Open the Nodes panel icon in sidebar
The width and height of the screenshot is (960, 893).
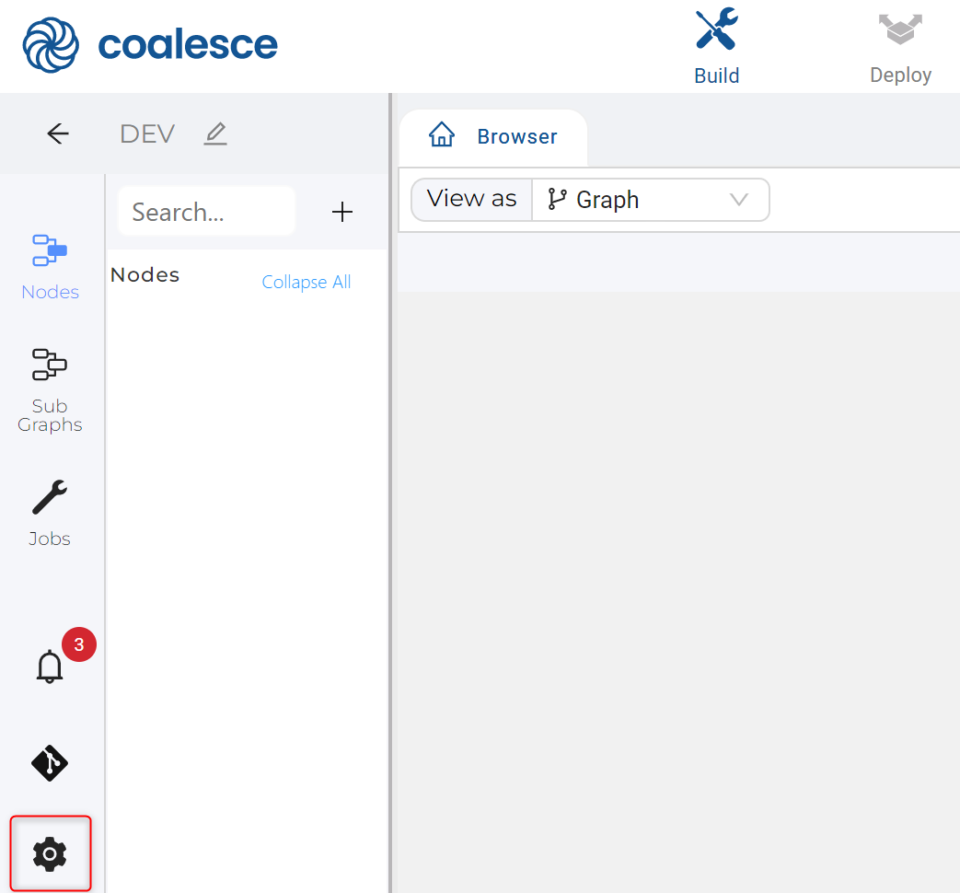click(x=49, y=251)
